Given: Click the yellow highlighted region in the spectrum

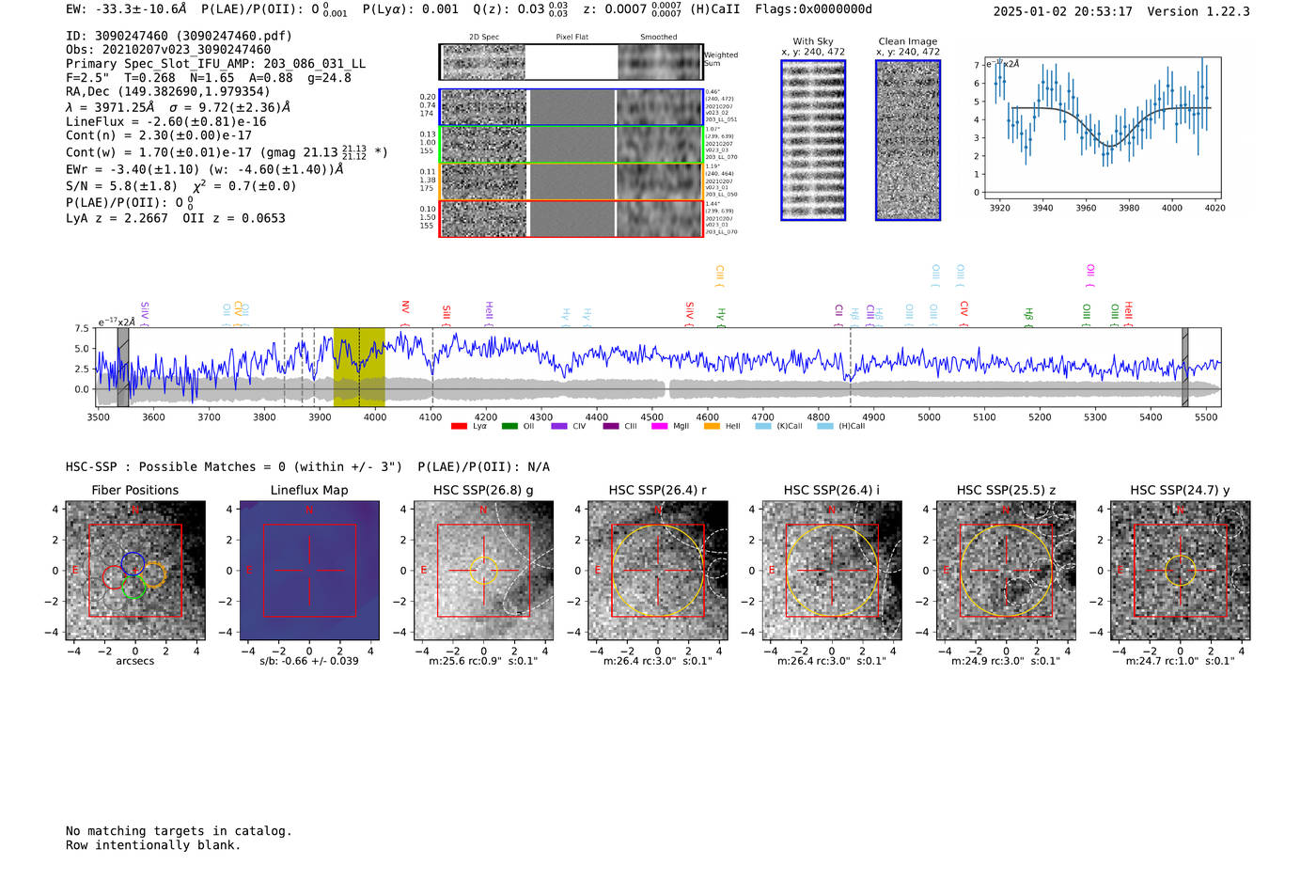Looking at the screenshot, I should [x=359, y=367].
